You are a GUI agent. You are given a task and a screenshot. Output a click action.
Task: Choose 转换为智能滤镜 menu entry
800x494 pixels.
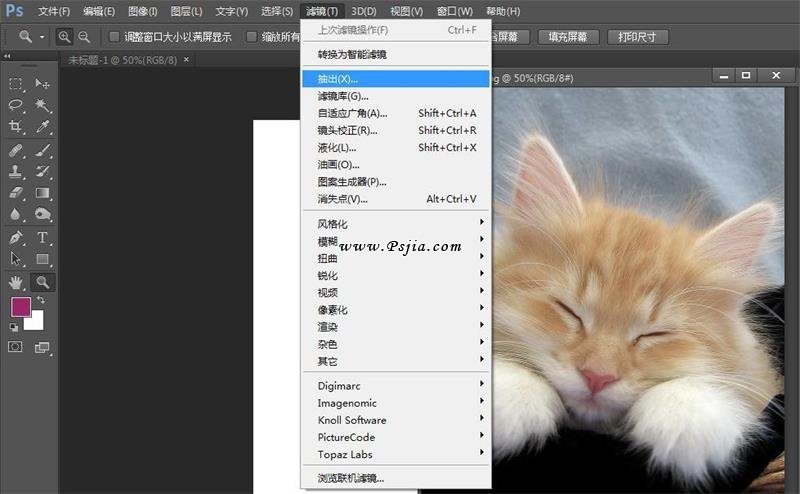pyautogui.click(x=395, y=55)
